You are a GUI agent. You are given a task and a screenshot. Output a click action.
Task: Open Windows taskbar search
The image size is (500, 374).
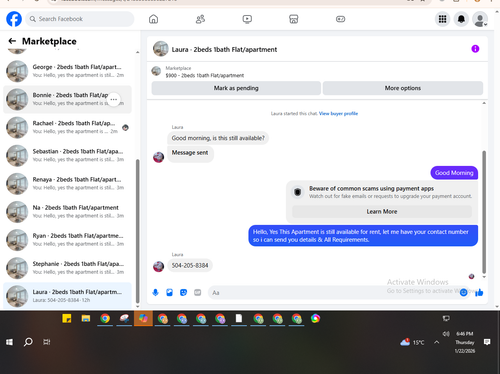point(28,342)
